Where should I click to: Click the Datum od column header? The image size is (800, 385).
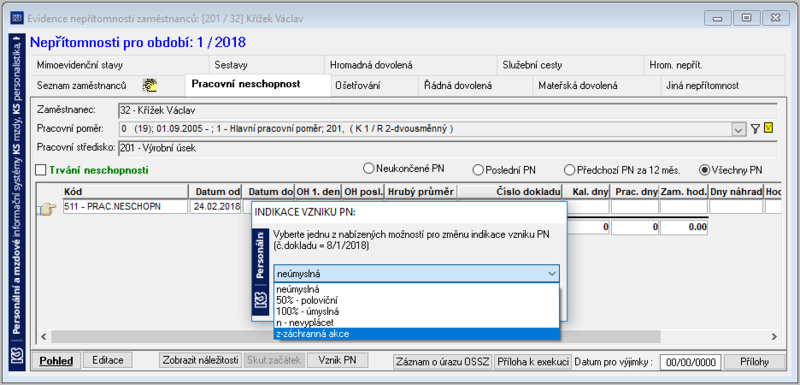coord(215,192)
